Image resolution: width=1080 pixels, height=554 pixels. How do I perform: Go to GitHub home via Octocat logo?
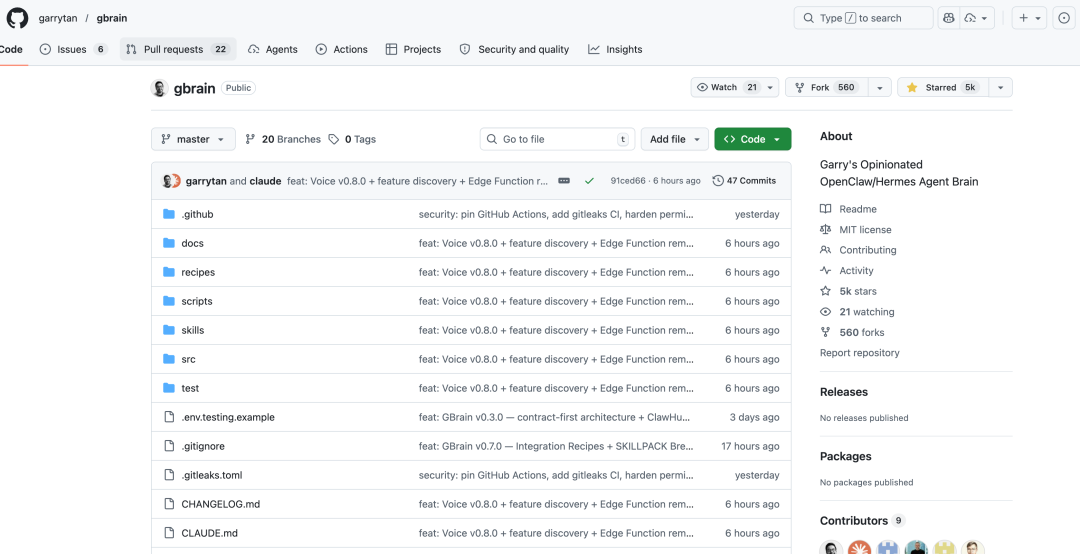point(17,18)
